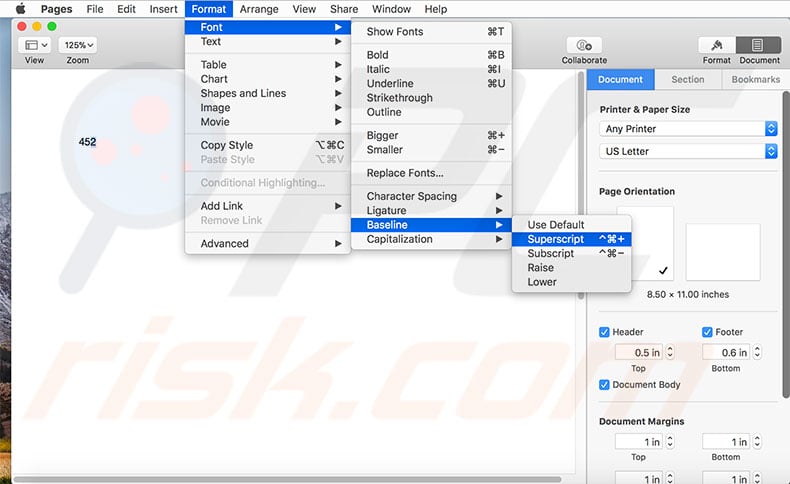Switch to the Section tab
Image resolution: width=790 pixels, height=484 pixels.
coord(688,80)
